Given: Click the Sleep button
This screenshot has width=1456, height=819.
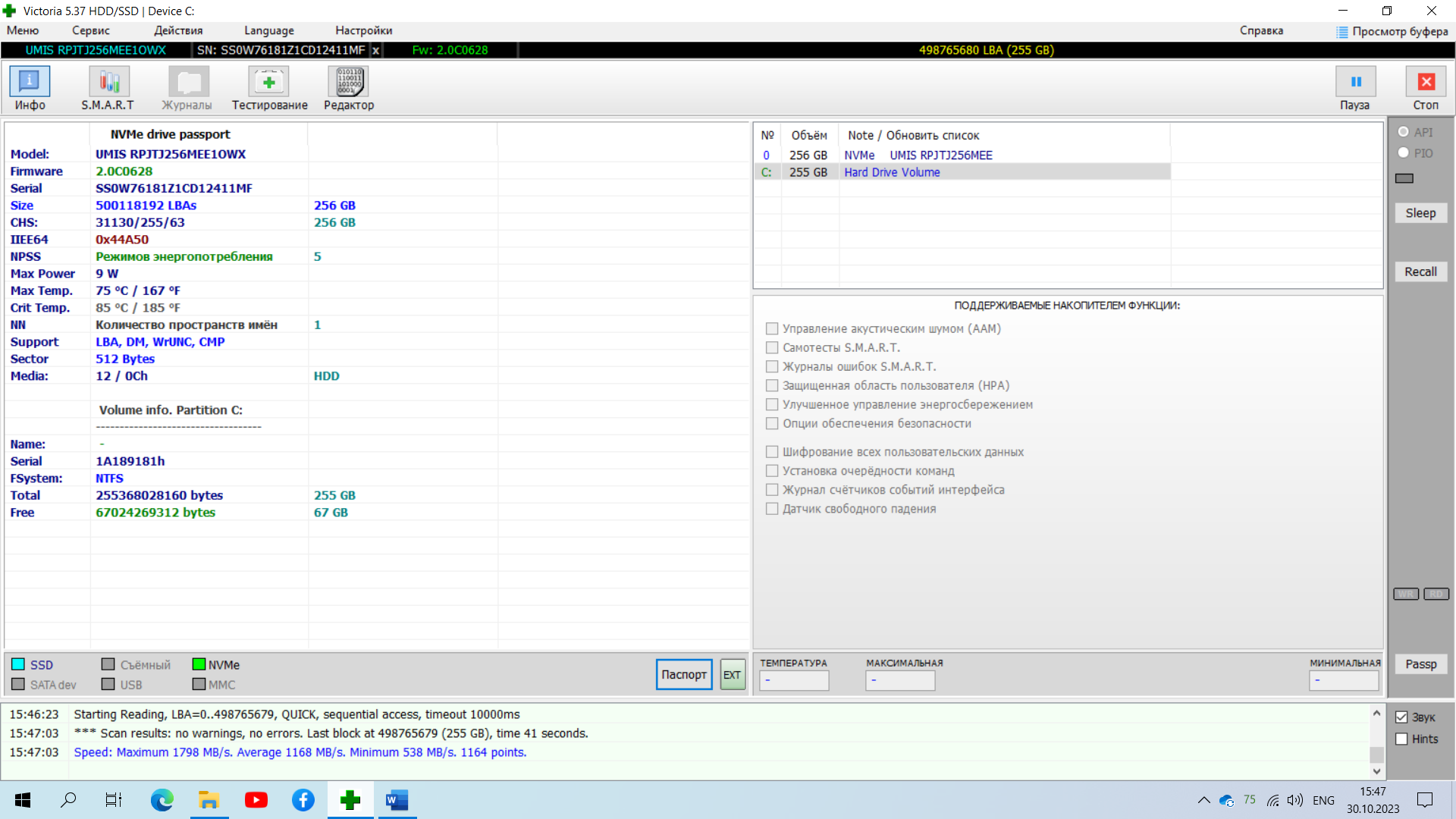Looking at the screenshot, I should pos(1420,213).
